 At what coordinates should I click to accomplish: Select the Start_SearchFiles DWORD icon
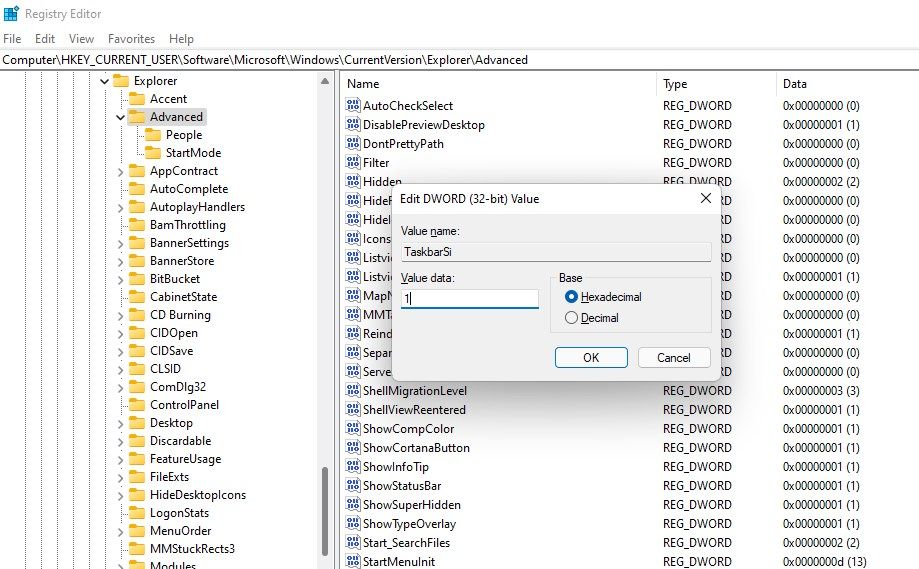[353, 542]
